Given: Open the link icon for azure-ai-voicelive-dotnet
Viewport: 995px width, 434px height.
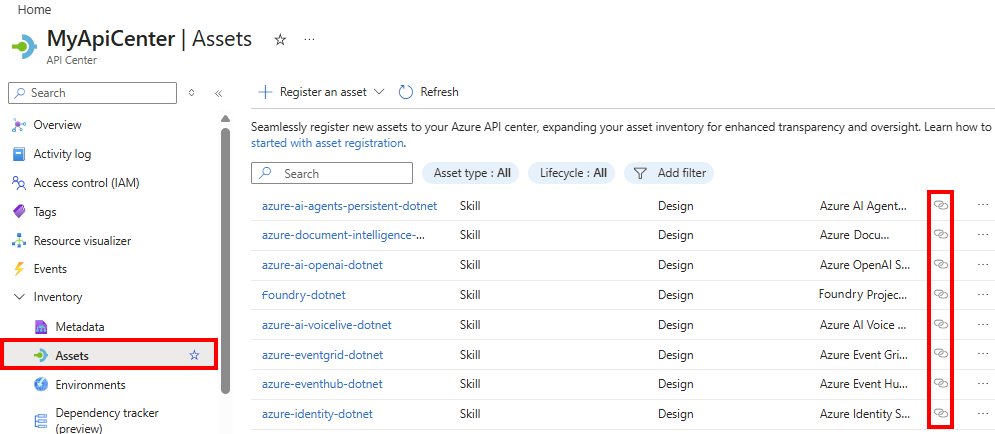Looking at the screenshot, I should (940, 324).
